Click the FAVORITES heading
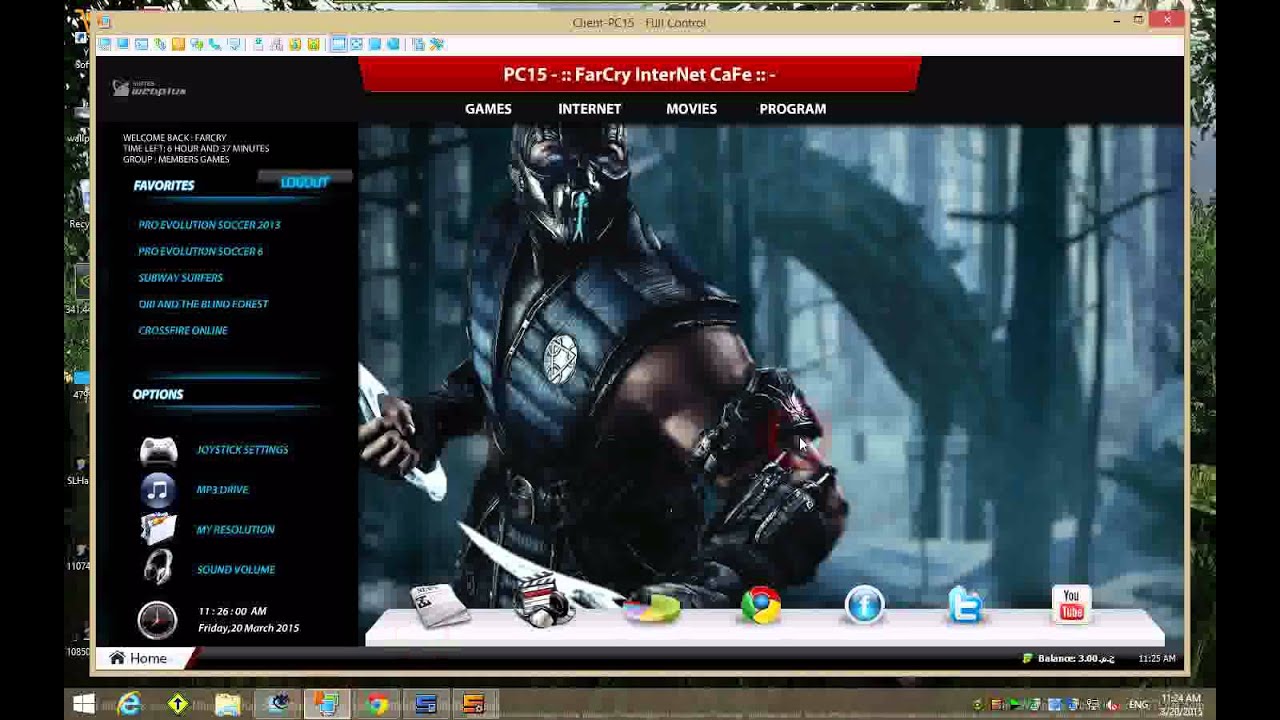This screenshot has width=1280, height=720. tap(164, 185)
